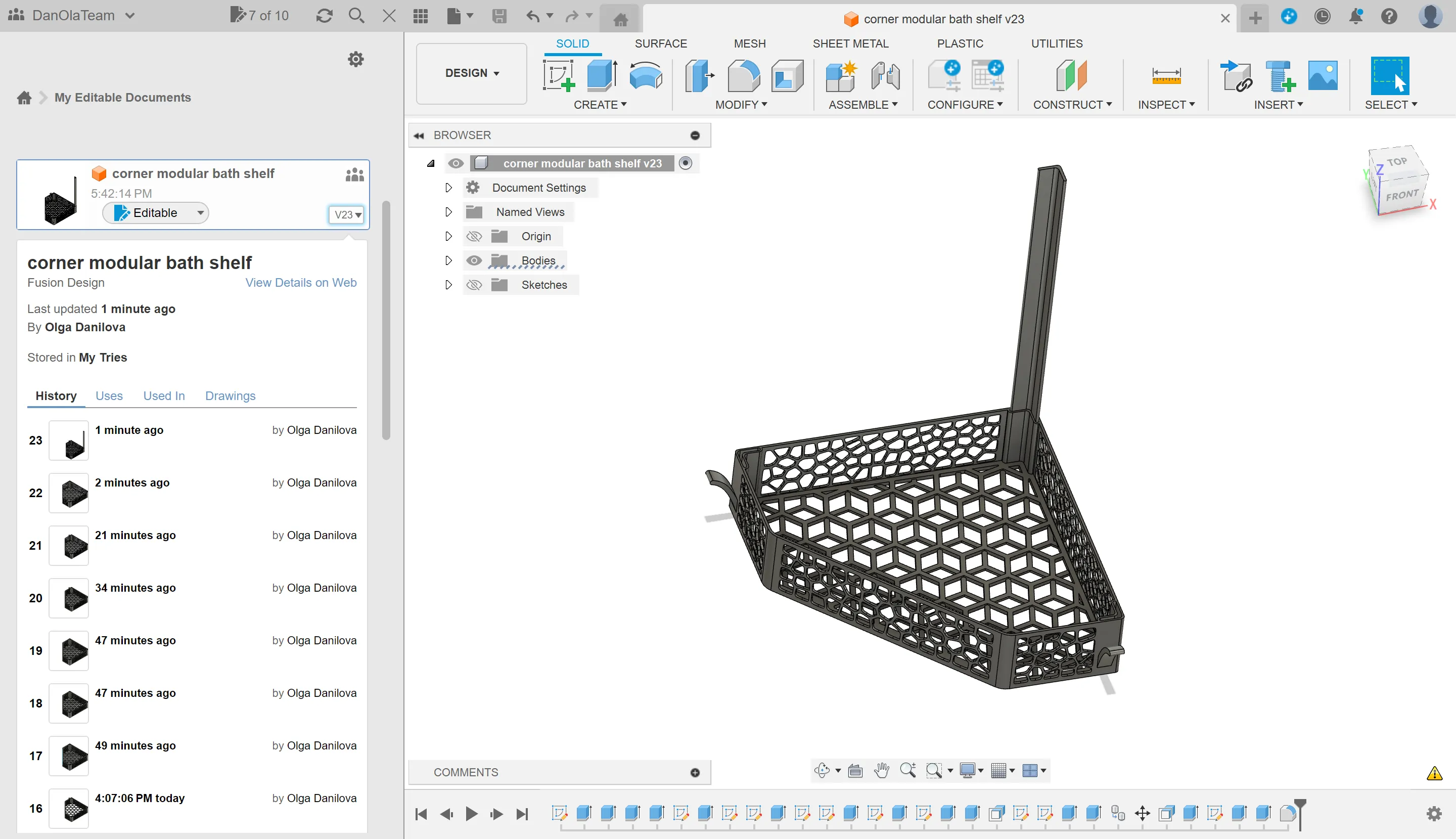
Task: Open the Editable status dropdown
Action: (x=156, y=212)
